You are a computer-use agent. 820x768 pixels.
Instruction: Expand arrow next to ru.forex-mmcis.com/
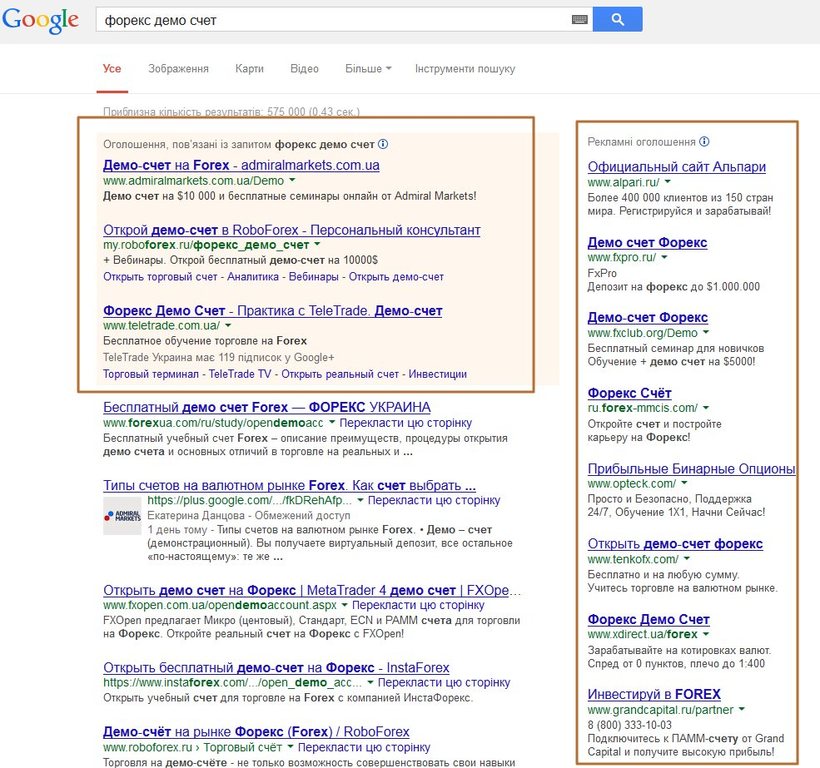pyautogui.click(x=705, y=408)
